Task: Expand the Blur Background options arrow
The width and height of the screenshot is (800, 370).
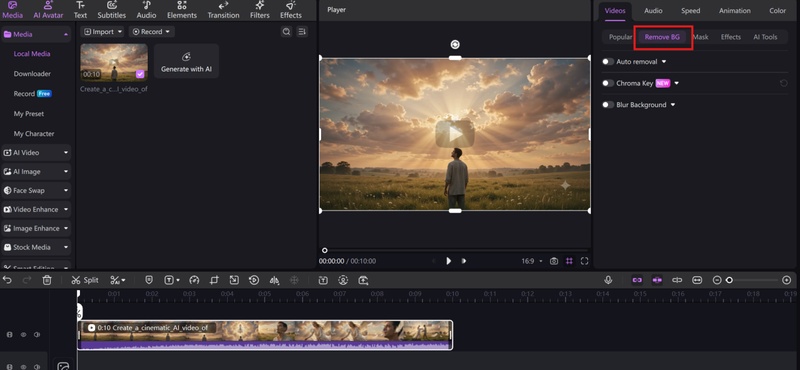Action: tap(673, 105)
